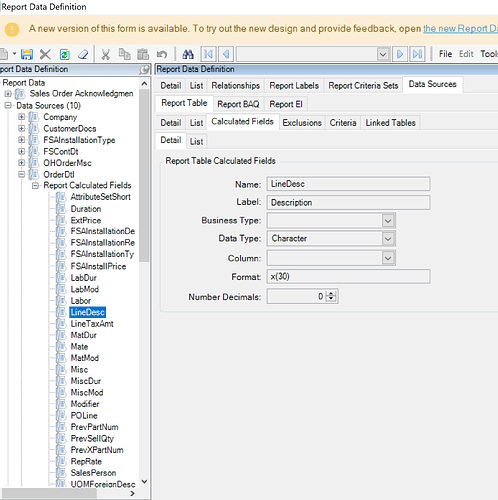
Task: Click the Save disk icon in toolbar
Action: (27, 54)
